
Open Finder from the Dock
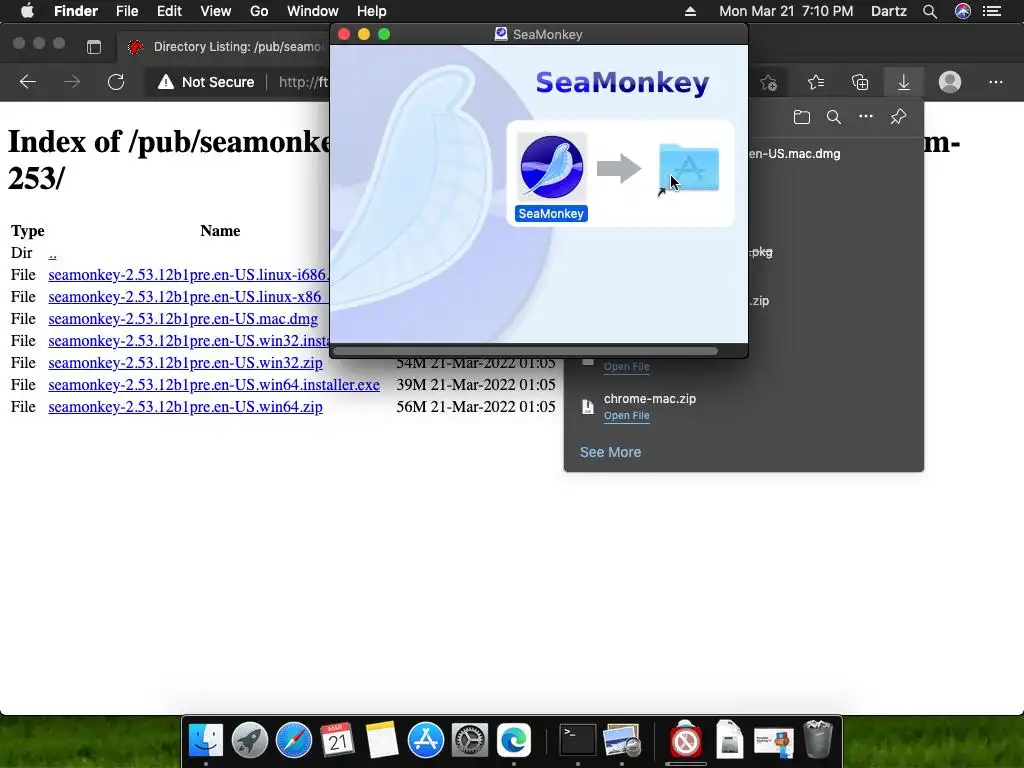(206, 740)
